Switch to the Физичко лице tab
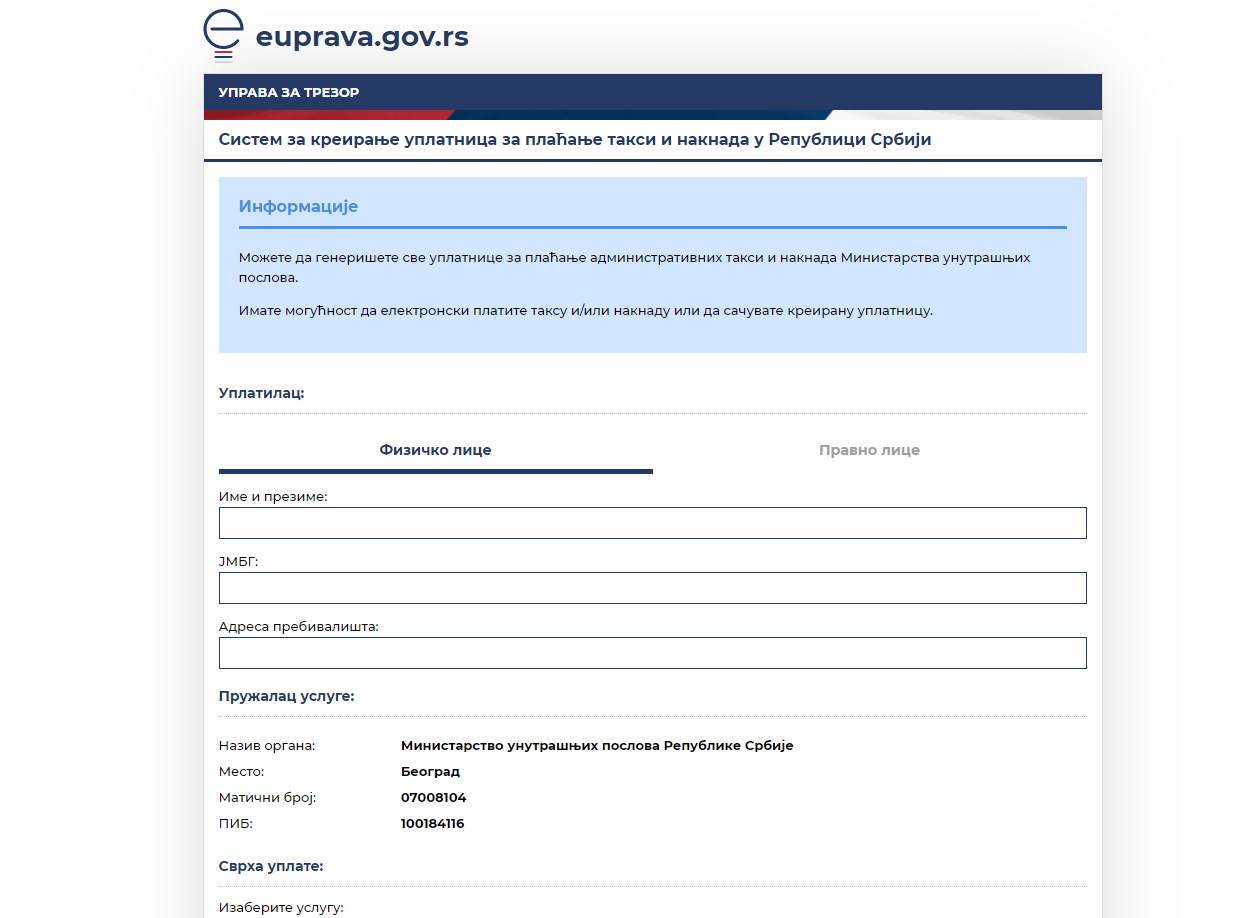The image size is (1246, 918). coord(435,450)
